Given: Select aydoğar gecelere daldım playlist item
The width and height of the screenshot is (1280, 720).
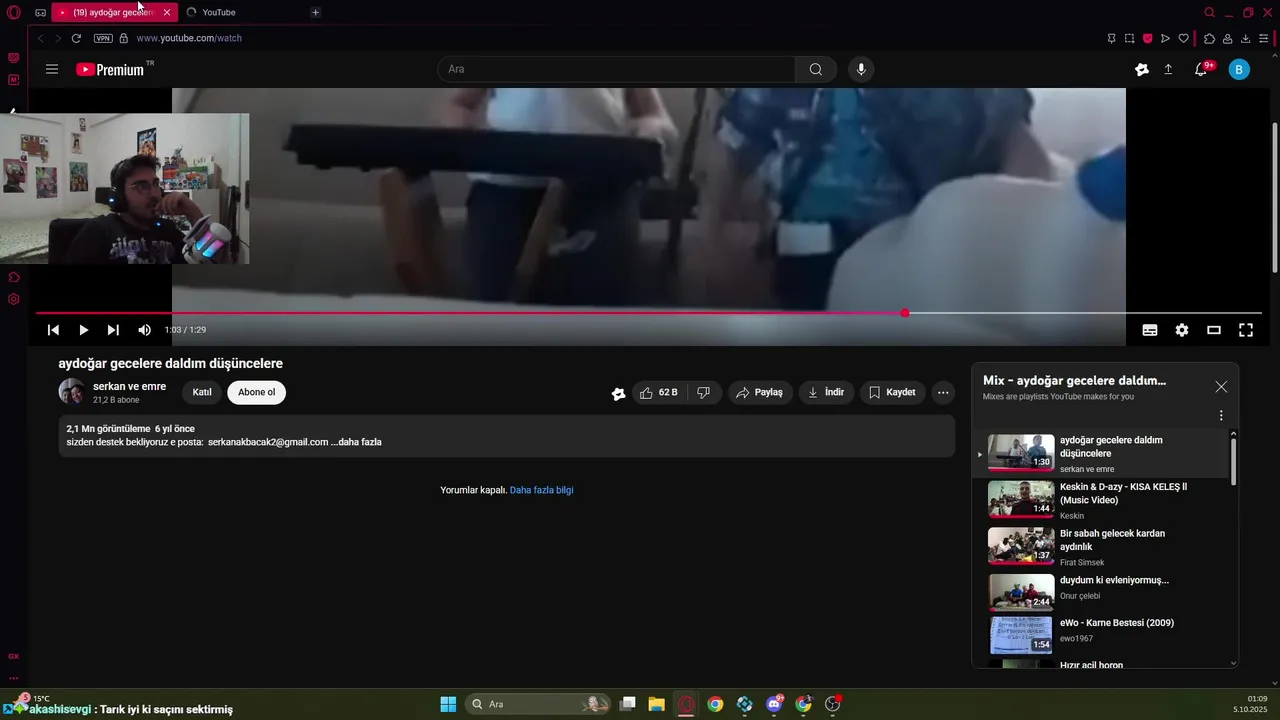Looking at the screenshot, I should tap(1100, 453).
